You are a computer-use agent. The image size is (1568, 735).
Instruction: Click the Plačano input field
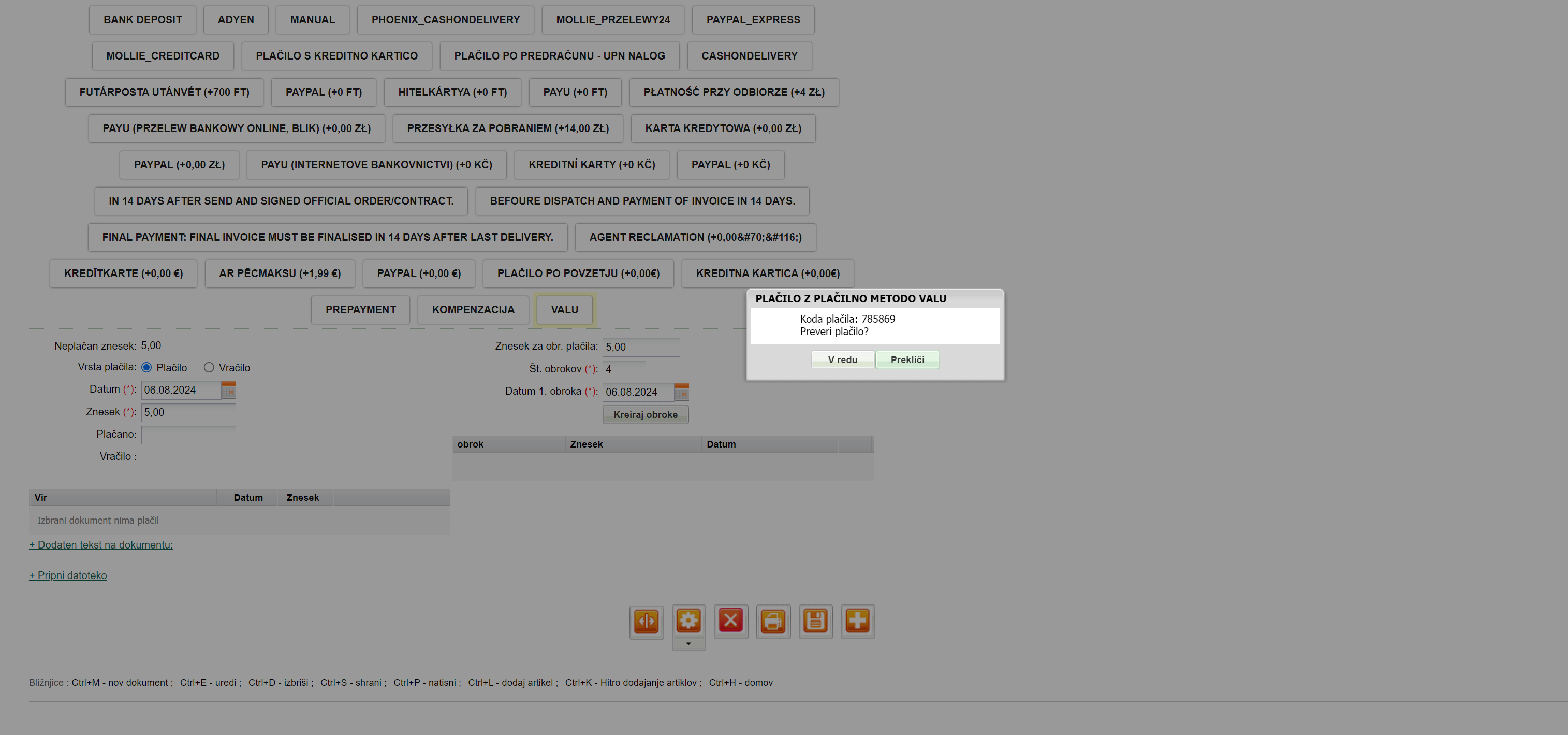click(x=188, y=434)
